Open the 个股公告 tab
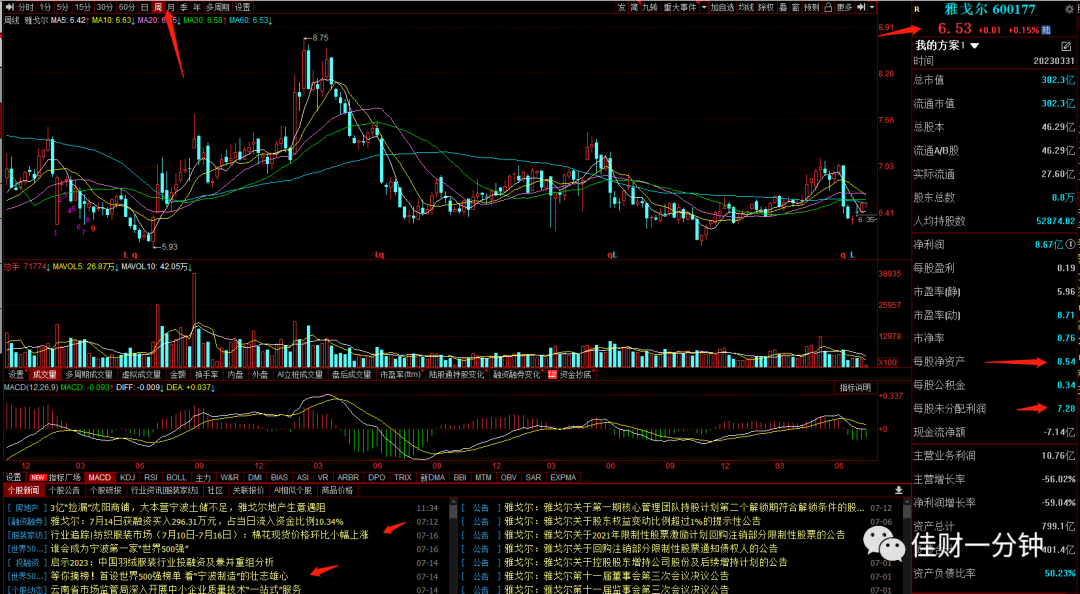This screenshot has height=594, width=1080. [x=64, y=490]
